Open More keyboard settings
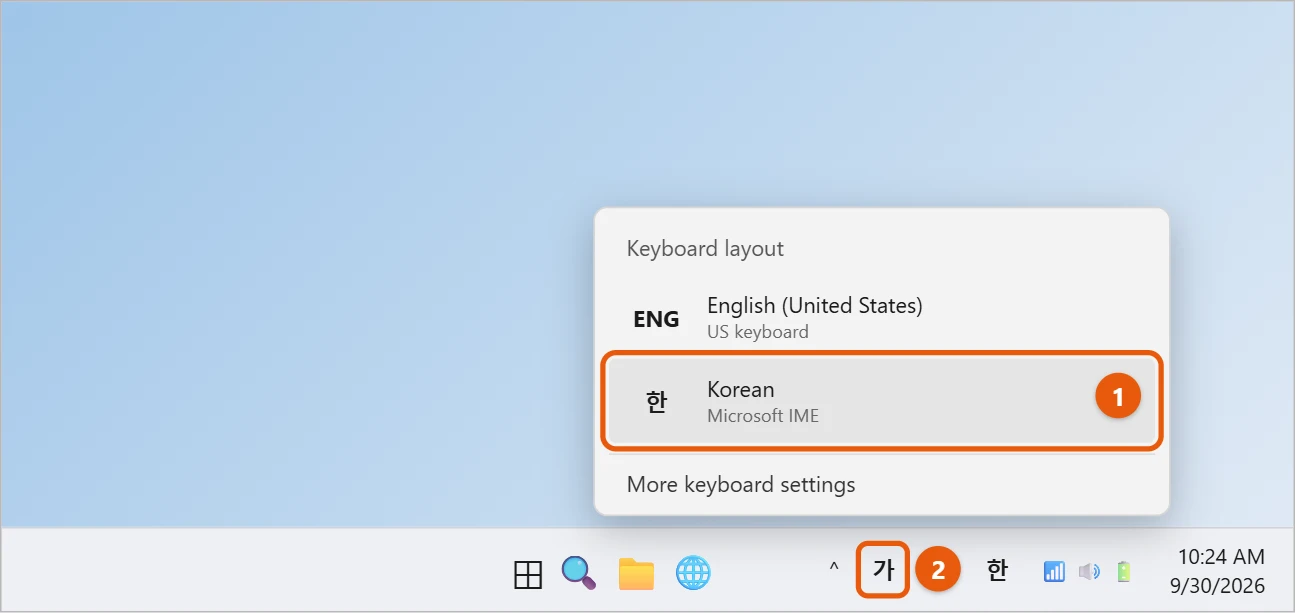 pos(741,485)
